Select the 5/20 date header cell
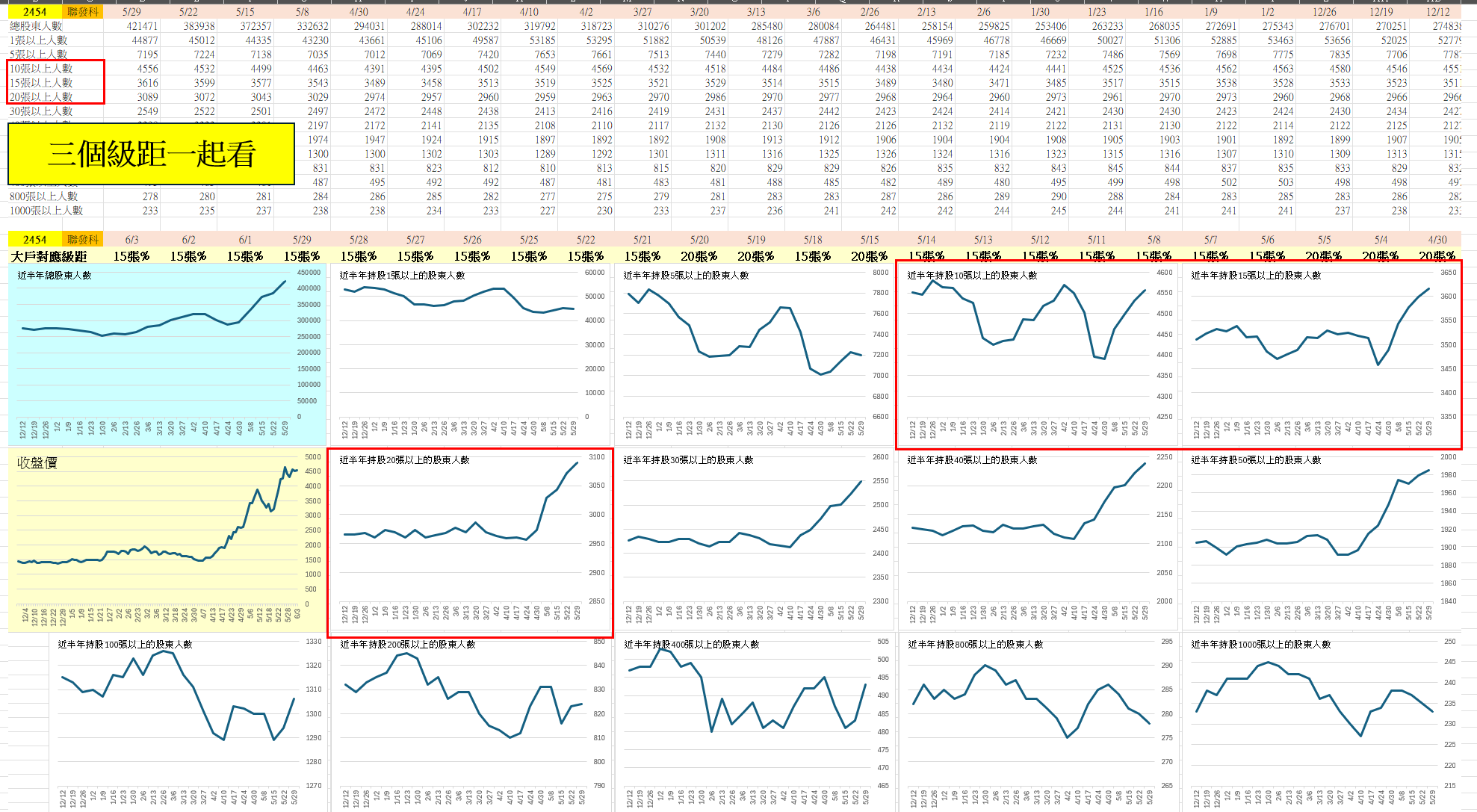Image resolution: width=1477 pixels, height=812 pixels. tap(699, 240)
